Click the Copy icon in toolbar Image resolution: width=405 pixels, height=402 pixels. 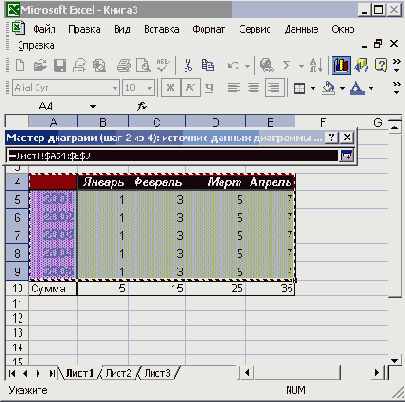coord(208,65)
